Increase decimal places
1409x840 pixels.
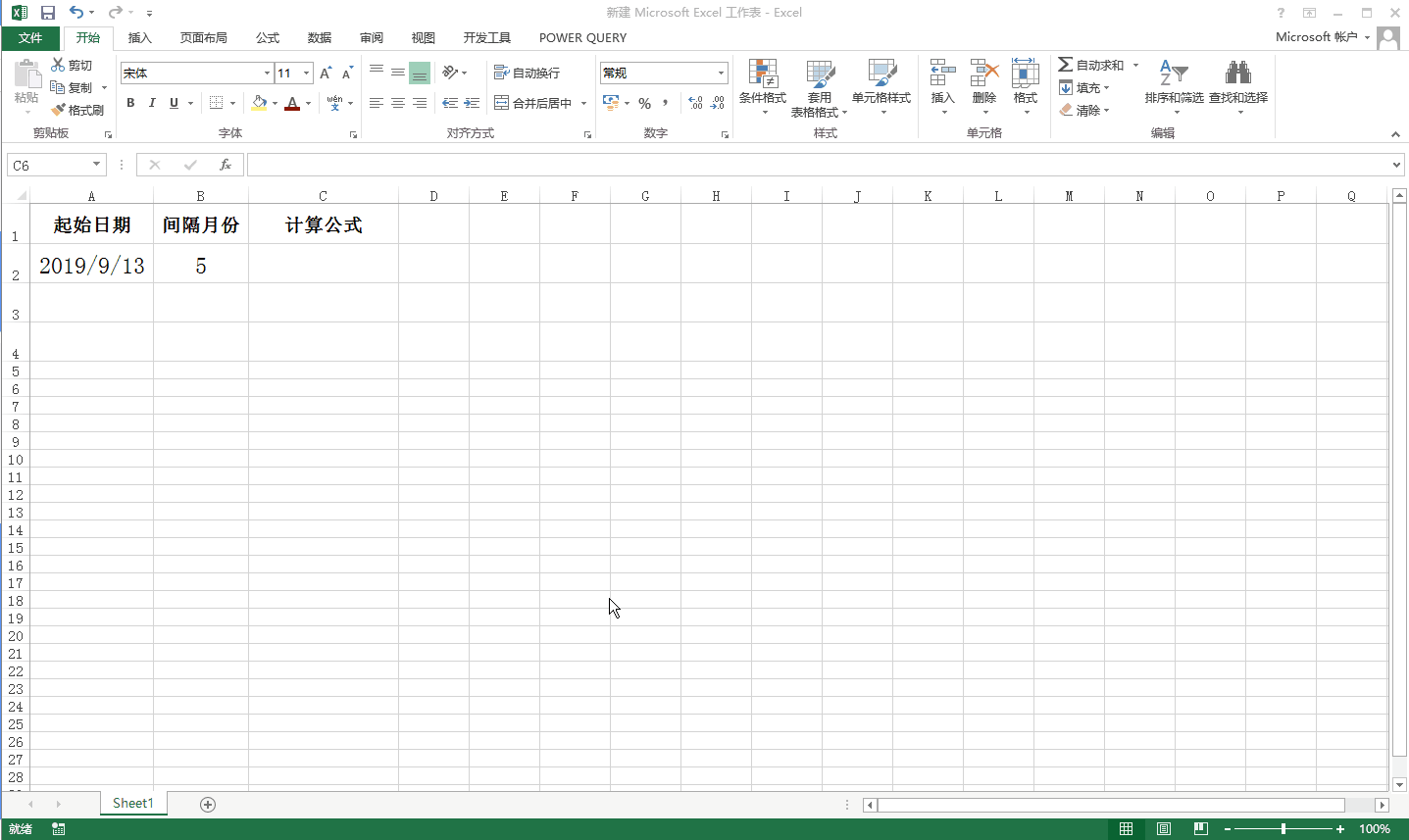[695, 103]
